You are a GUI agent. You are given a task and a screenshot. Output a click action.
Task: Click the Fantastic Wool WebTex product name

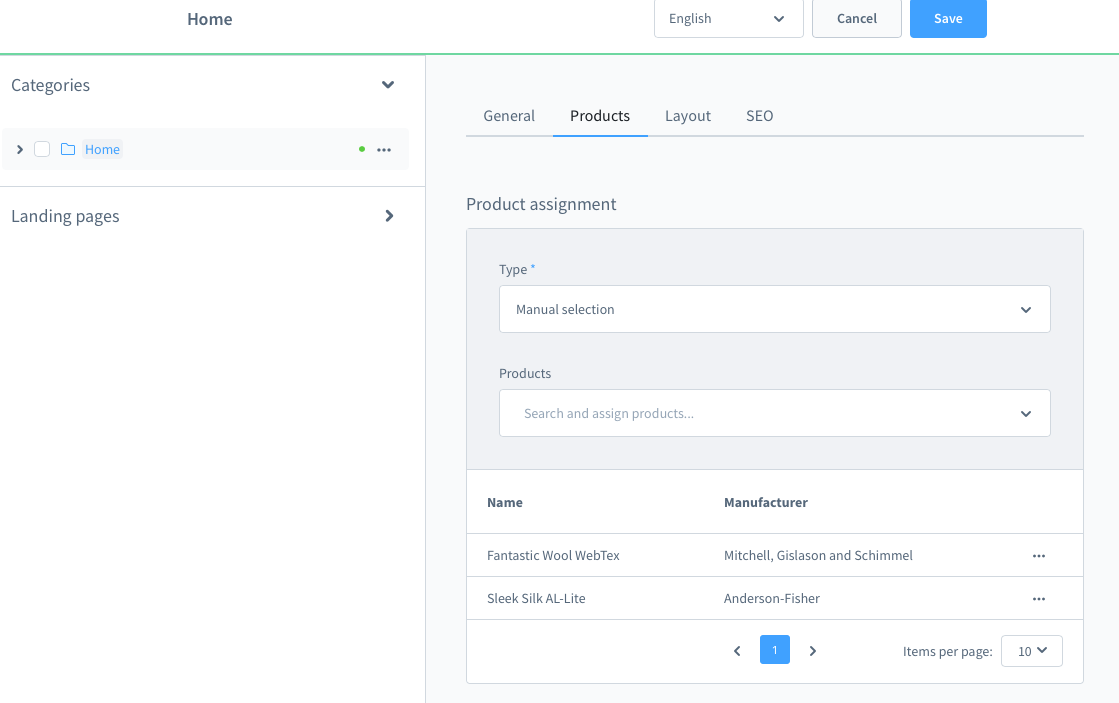[x=553, y=555]
